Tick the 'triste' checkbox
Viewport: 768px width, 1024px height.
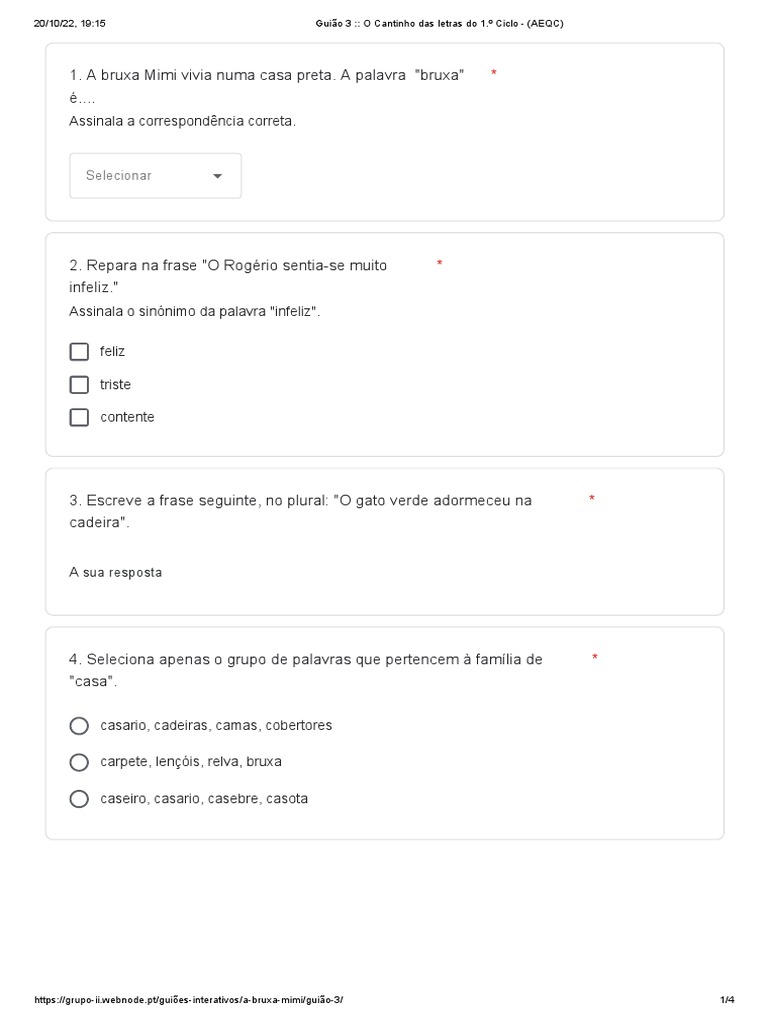79,385
